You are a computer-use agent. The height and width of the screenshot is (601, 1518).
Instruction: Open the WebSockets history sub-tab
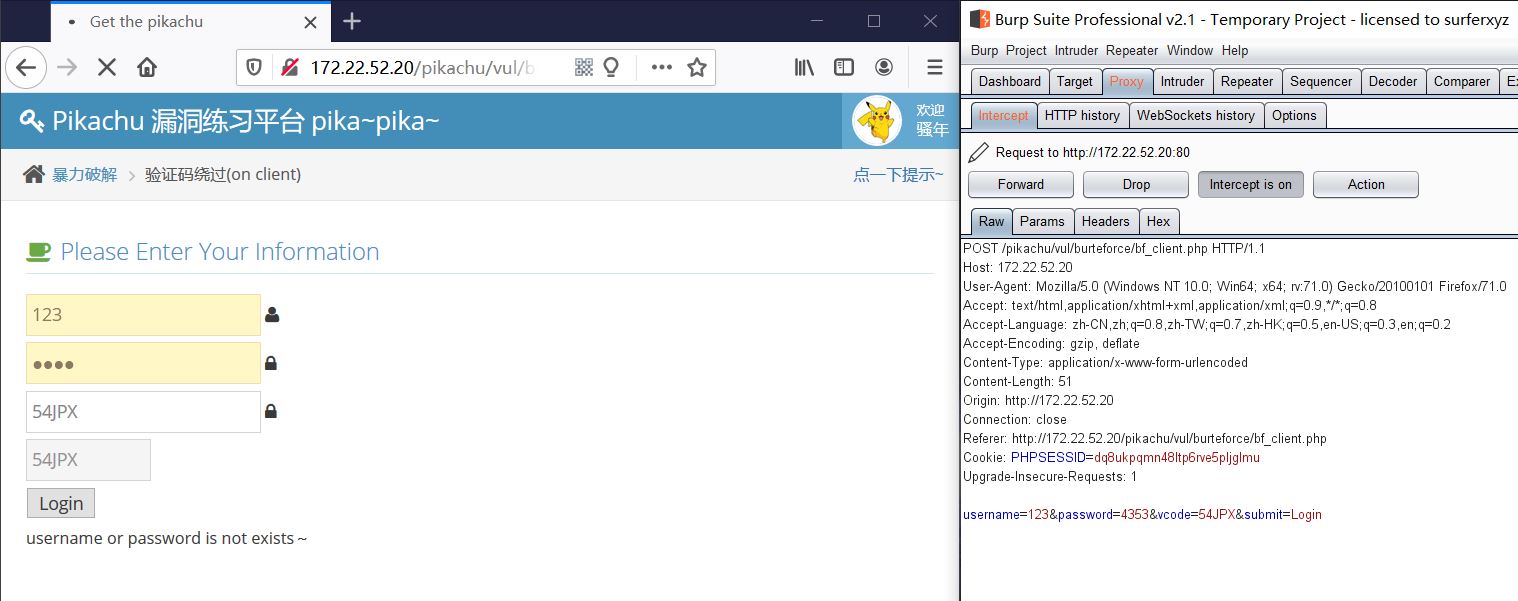pos(1196,116)
